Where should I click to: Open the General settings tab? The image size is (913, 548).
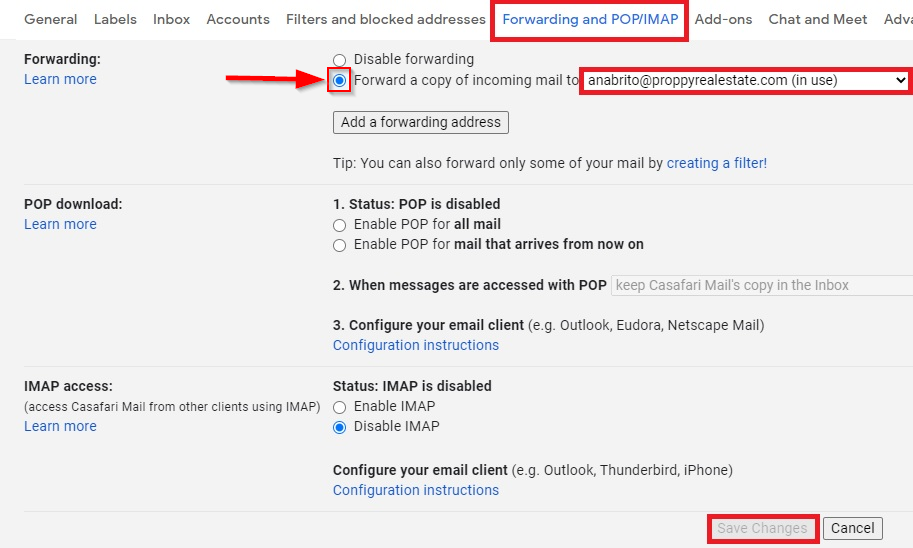(x=51, y=19)
